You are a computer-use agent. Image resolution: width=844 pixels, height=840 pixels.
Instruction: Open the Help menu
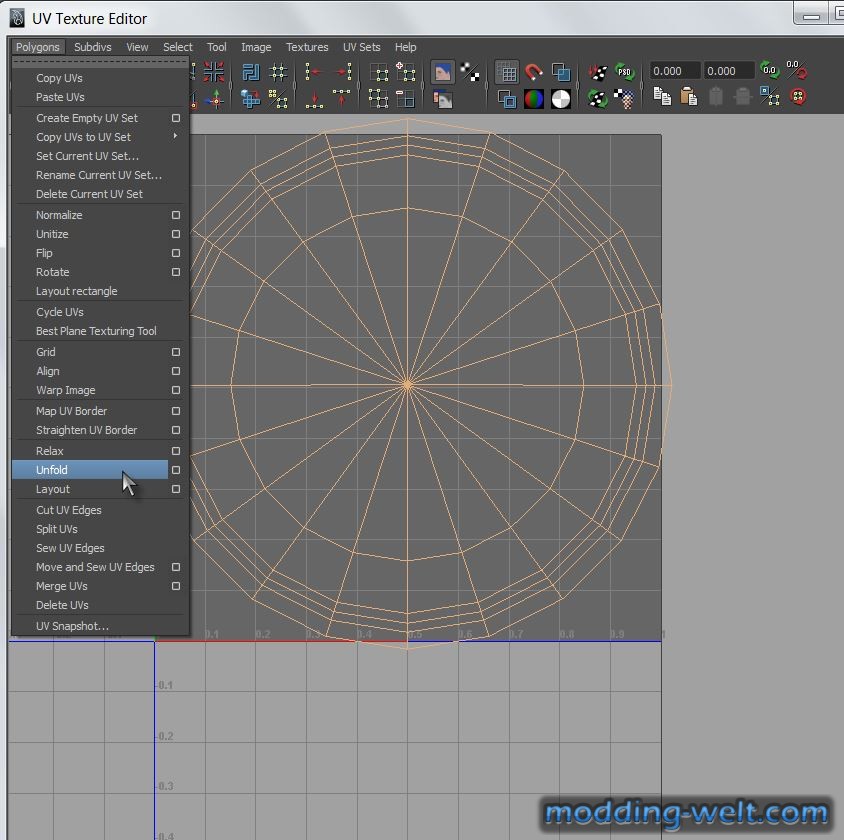(x=405, y=47)
